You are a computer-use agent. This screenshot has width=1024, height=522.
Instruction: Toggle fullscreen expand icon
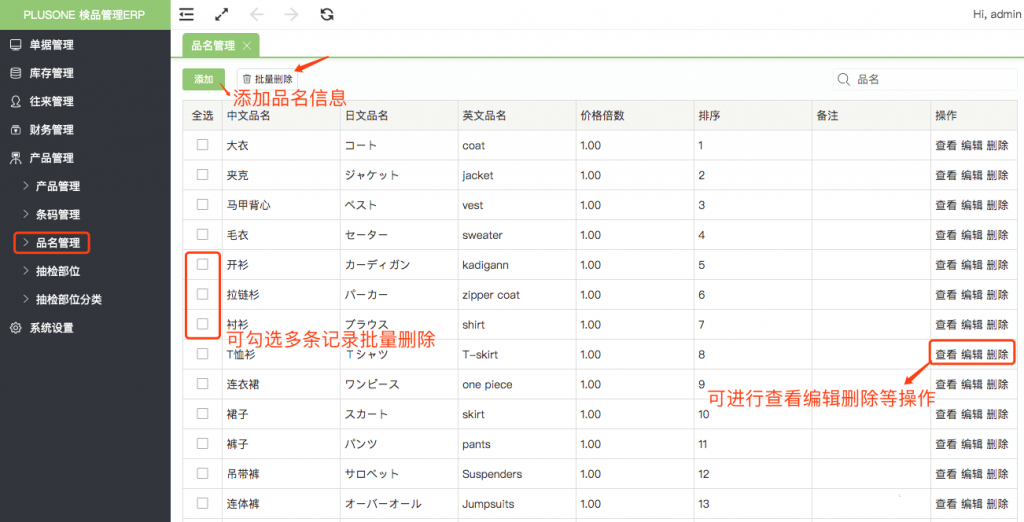tap(221, 14)
